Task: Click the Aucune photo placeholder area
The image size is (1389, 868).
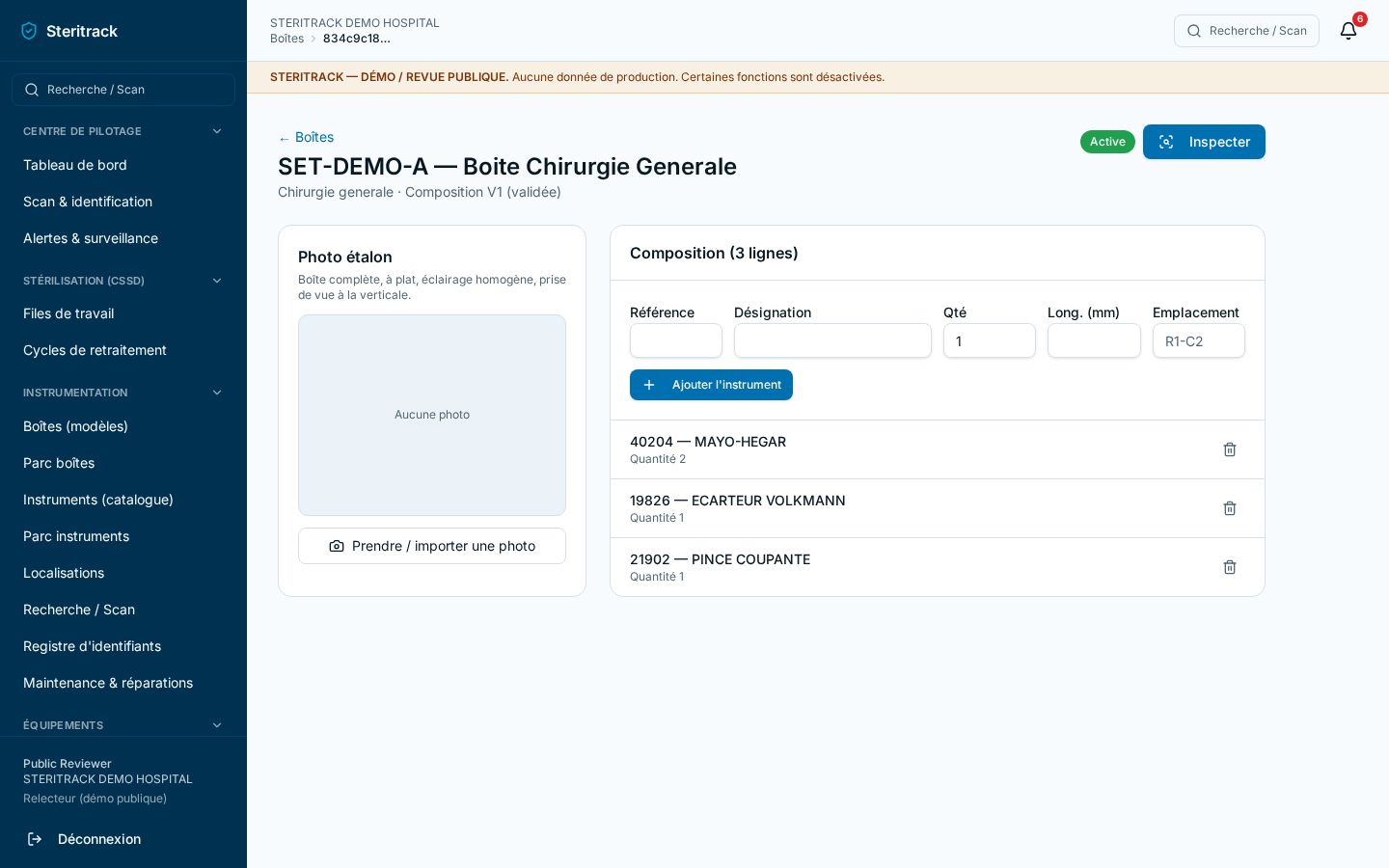Action: pyautogui.click(x=432, y=415)
